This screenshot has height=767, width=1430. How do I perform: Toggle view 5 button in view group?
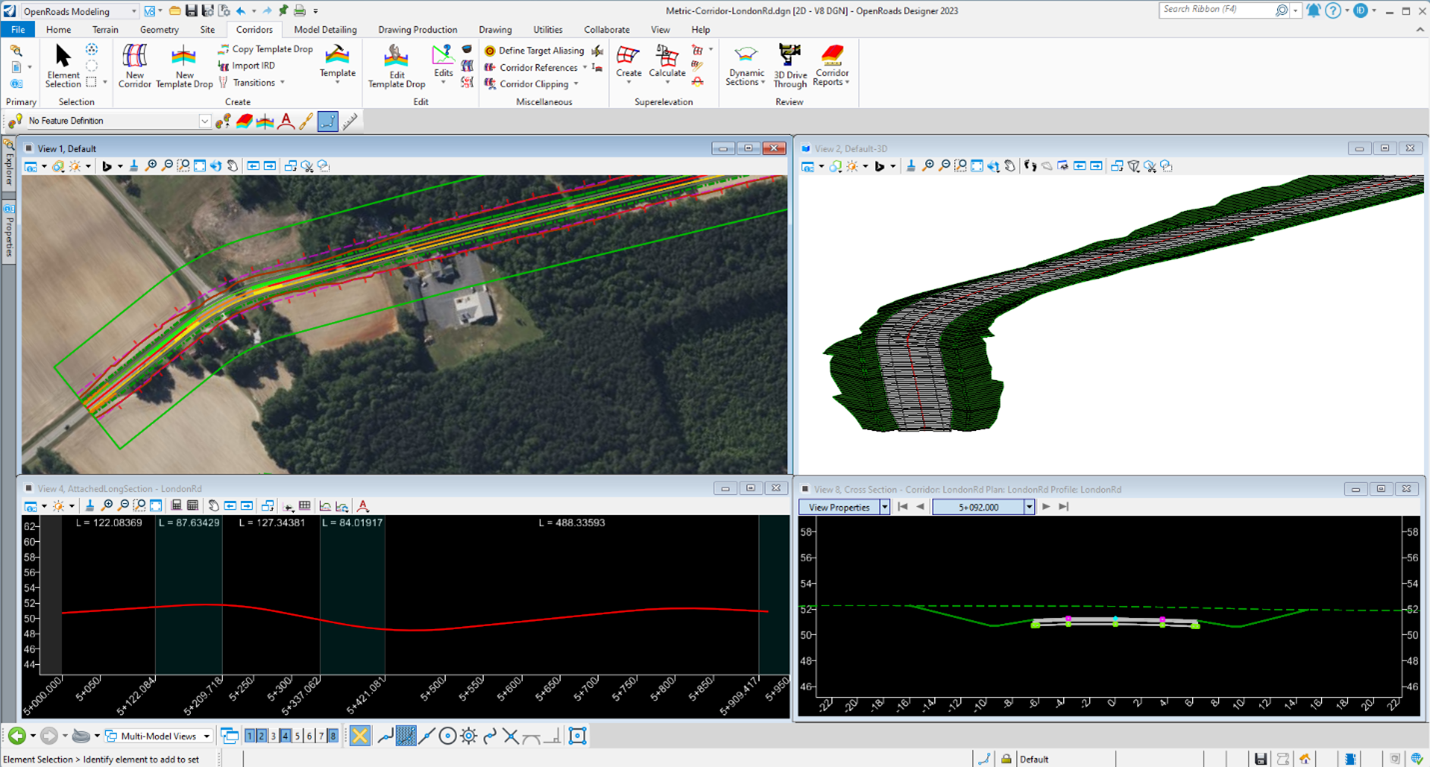coord(298,736)
